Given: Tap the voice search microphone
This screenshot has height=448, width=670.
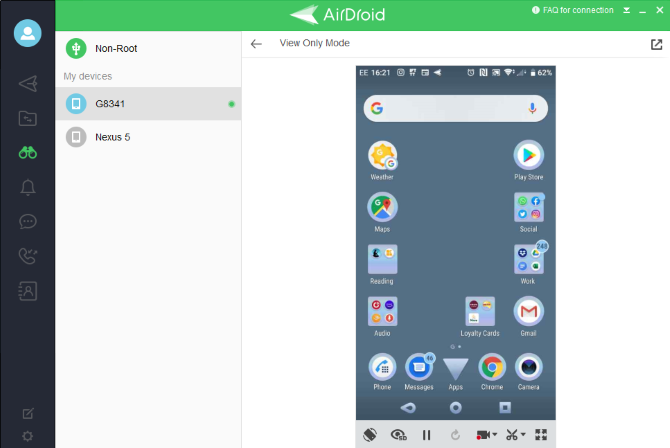Looking at the screenshot, I should 532,109.
